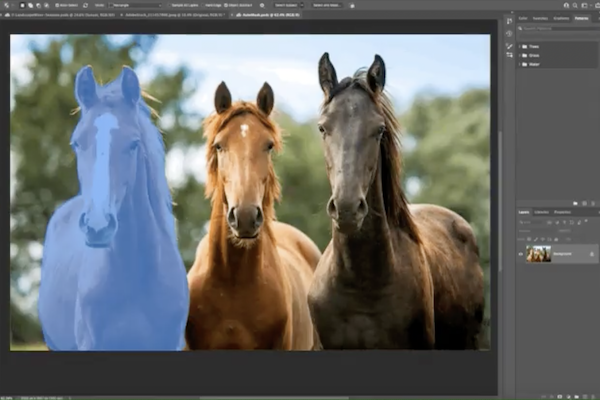Toggle the Object Subtract checkbox
The width and height of the screenshot is (600, 400).
pos(226,5)
